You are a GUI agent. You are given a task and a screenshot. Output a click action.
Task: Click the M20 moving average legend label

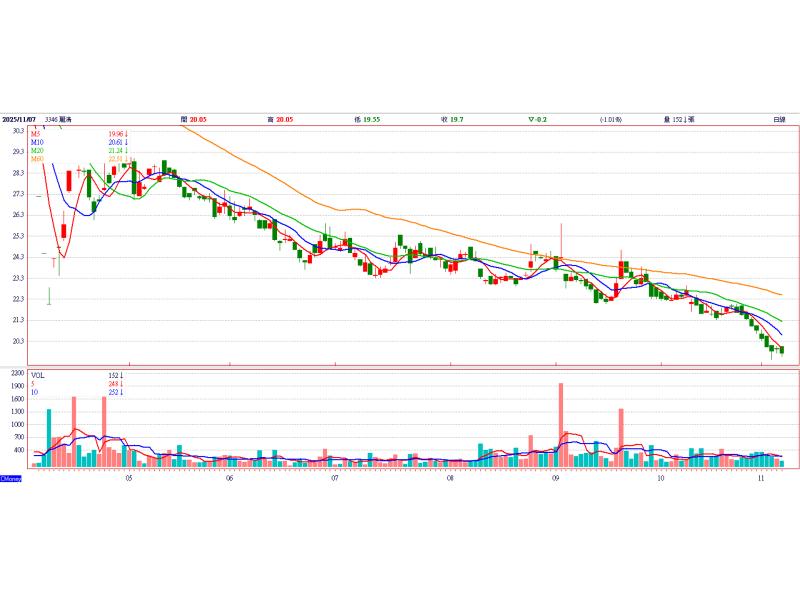pyautogui.click(x=37, y=151)
